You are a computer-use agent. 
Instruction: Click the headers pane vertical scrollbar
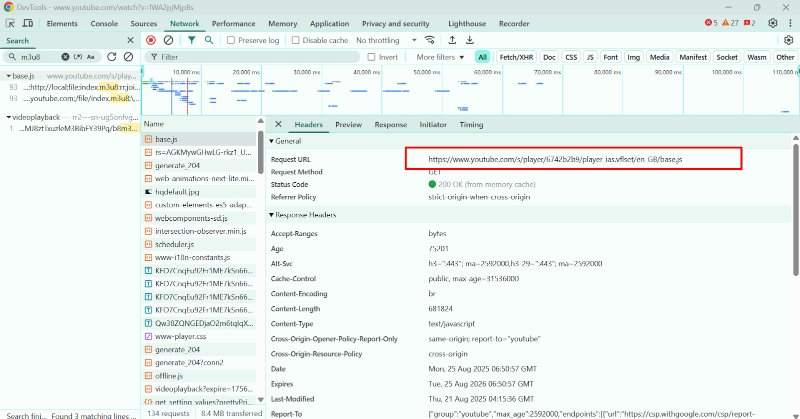pos(796,209)
